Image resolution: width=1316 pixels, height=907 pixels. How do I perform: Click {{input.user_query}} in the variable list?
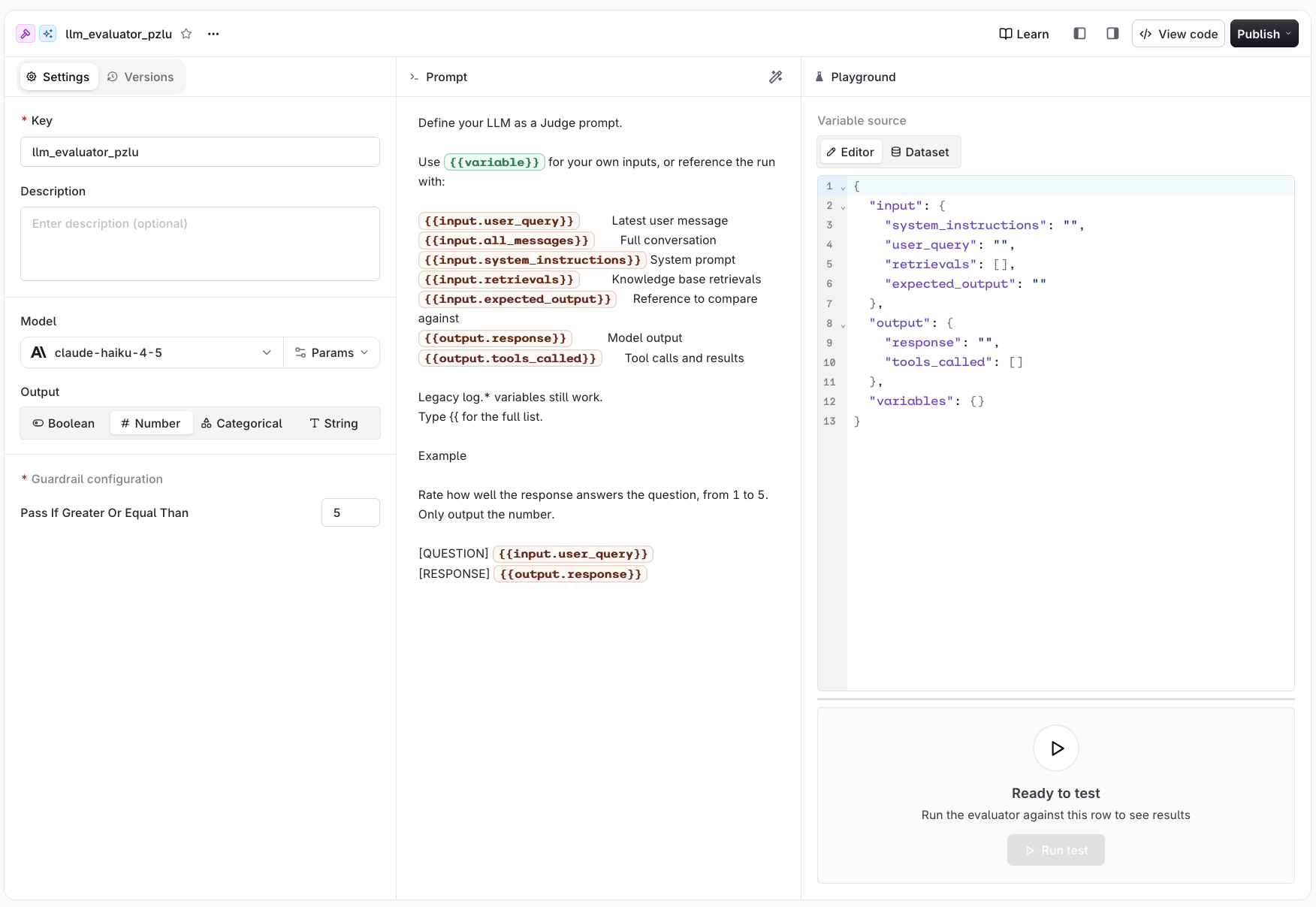[x=499, y=220]
